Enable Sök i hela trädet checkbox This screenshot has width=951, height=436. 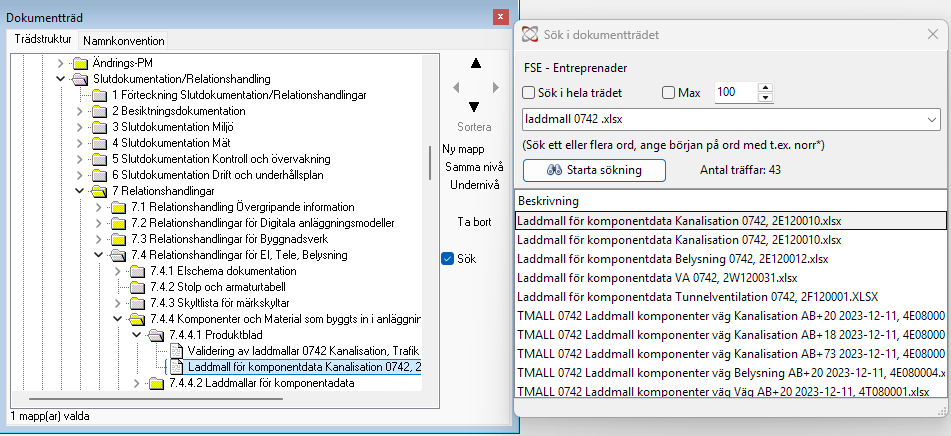pyautogui.click(x=528, y=93)
